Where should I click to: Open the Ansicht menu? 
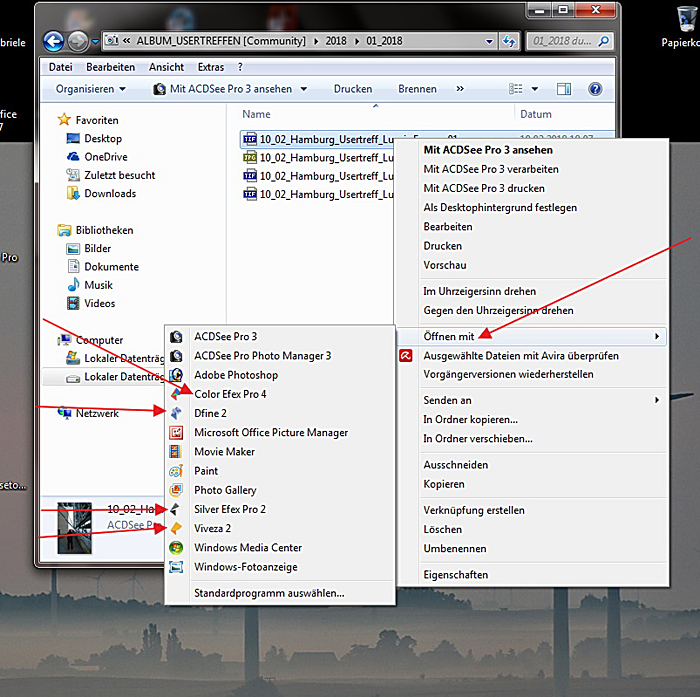(166, 67)
